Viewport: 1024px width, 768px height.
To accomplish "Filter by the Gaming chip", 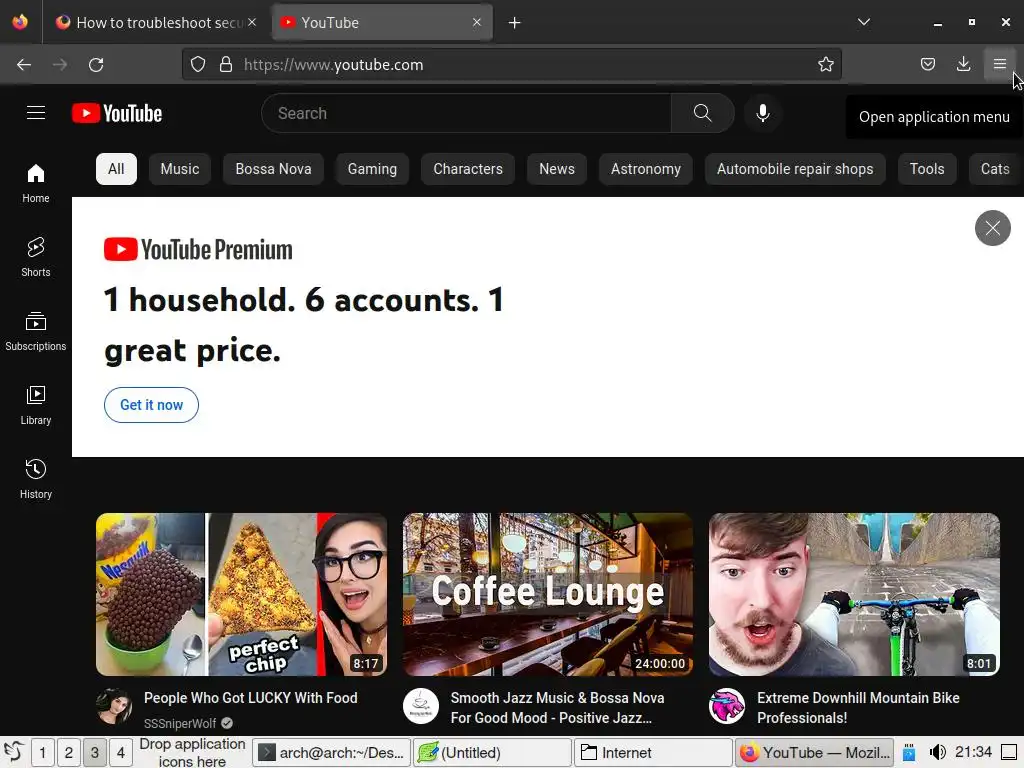I will [x=372, y=169].
